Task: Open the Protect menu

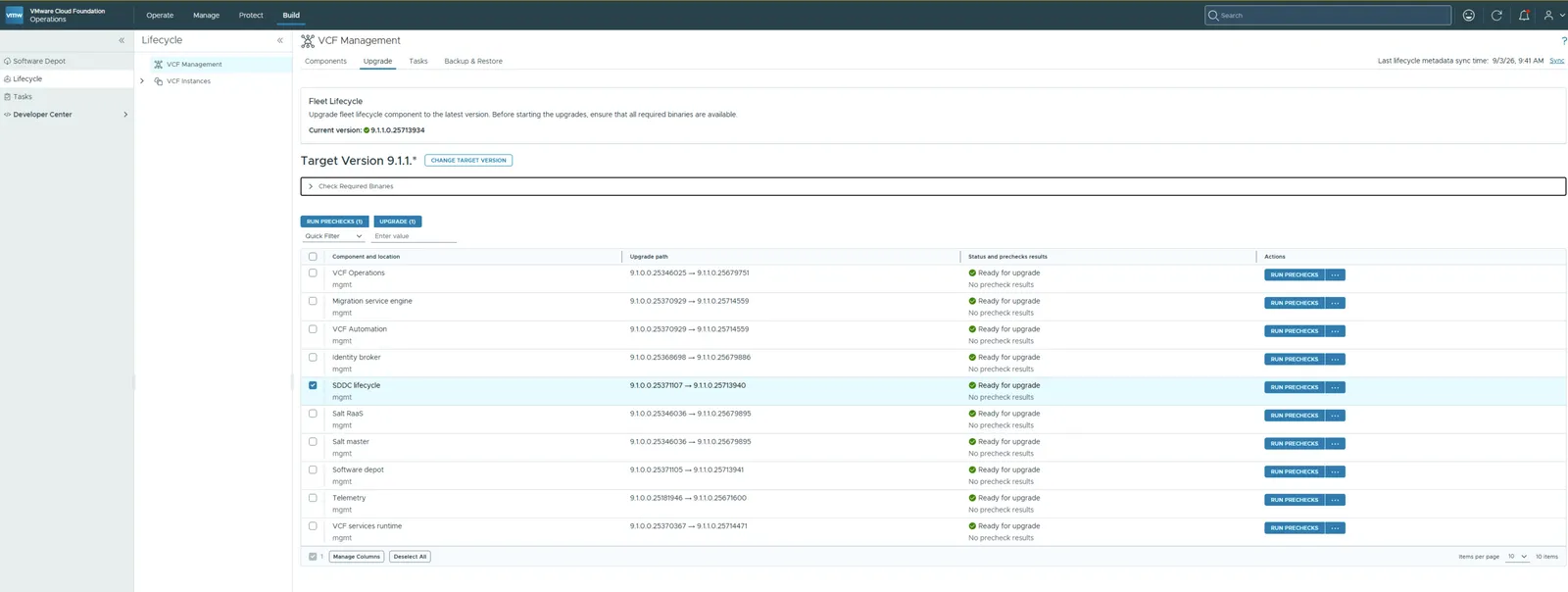Action: (251, 15)
